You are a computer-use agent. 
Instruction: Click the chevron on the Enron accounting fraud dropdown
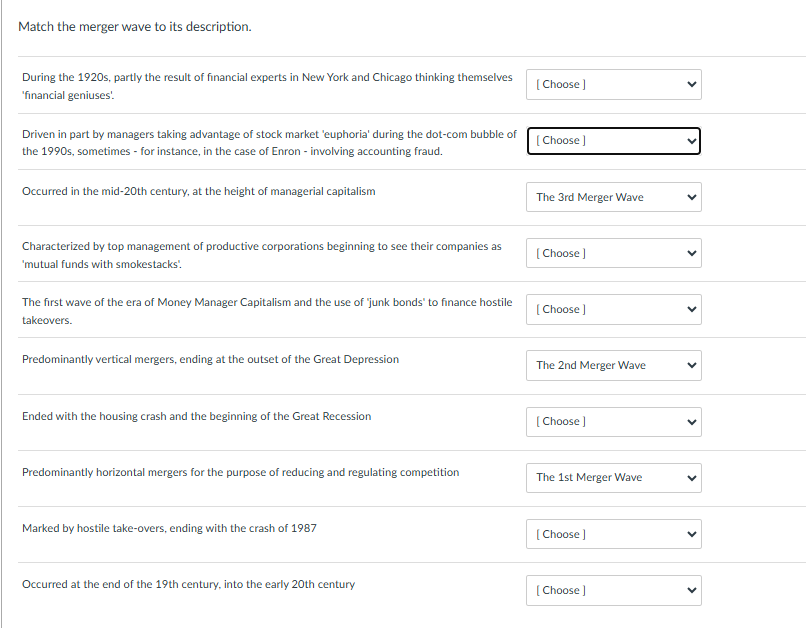[x=690, y=141]
